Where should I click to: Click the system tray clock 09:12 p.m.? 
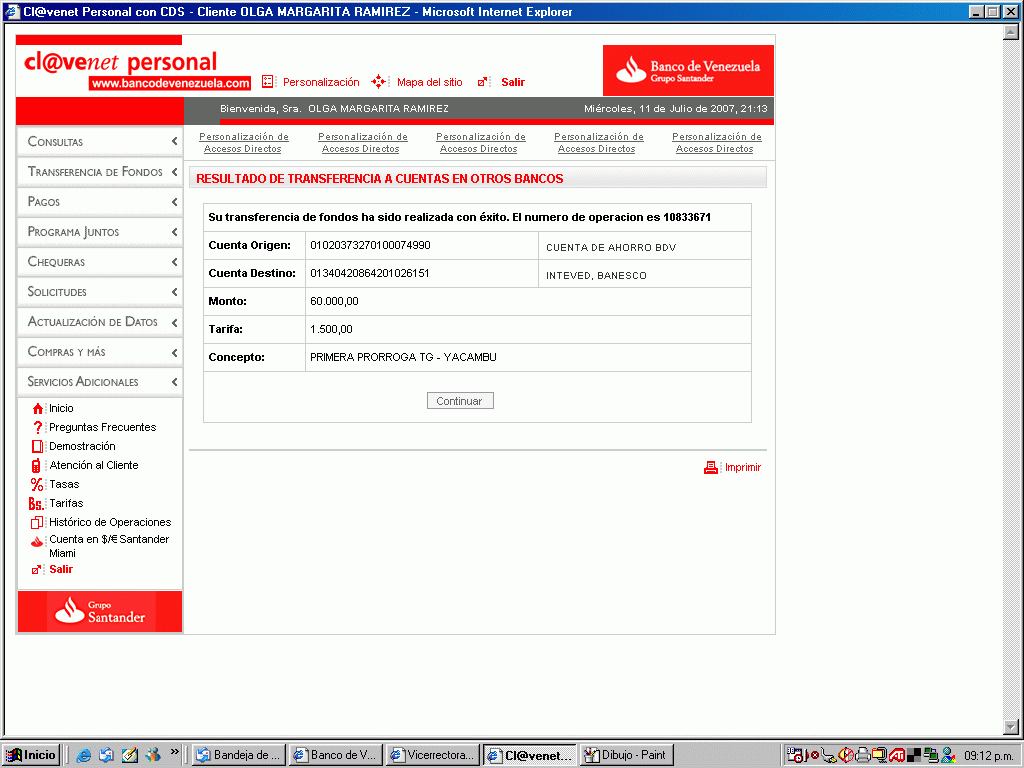point(988,756)
